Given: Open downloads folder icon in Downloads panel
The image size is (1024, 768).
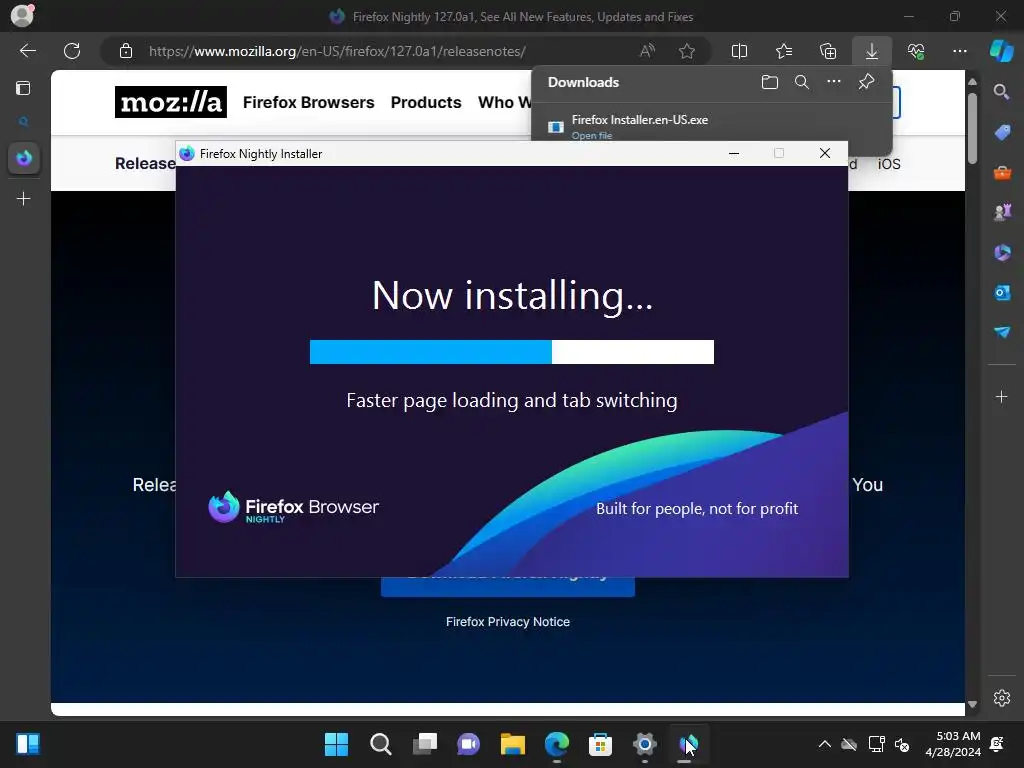Looking at the screenshot, I should (x=770, y=82).
